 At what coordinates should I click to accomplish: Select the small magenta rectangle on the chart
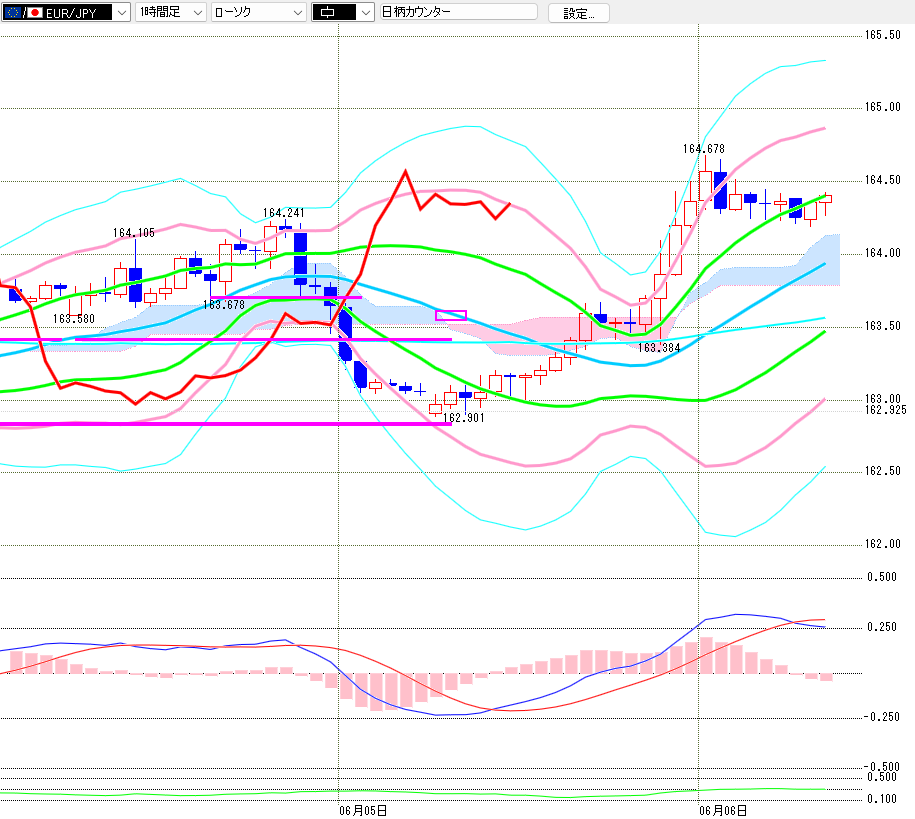pyautogui.click(x=451, y=315)
